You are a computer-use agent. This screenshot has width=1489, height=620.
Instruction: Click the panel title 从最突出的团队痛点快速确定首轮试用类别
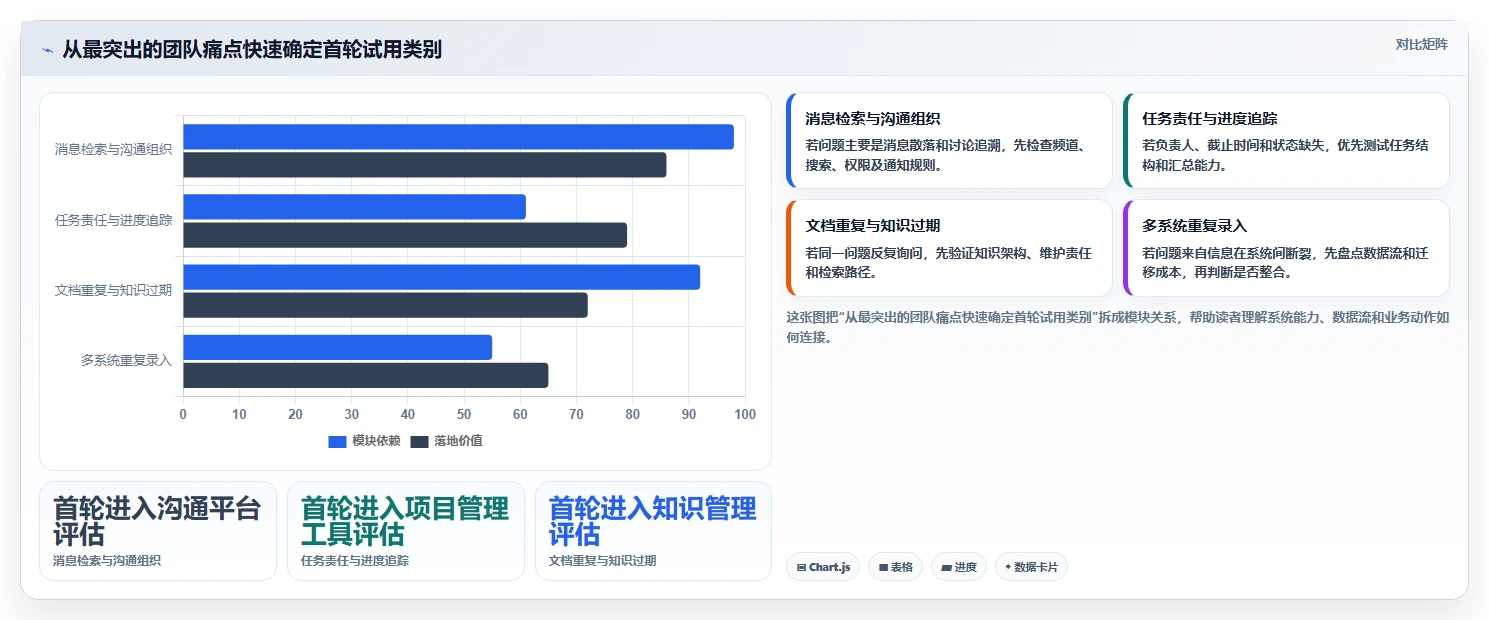click(x=252, y=50)
